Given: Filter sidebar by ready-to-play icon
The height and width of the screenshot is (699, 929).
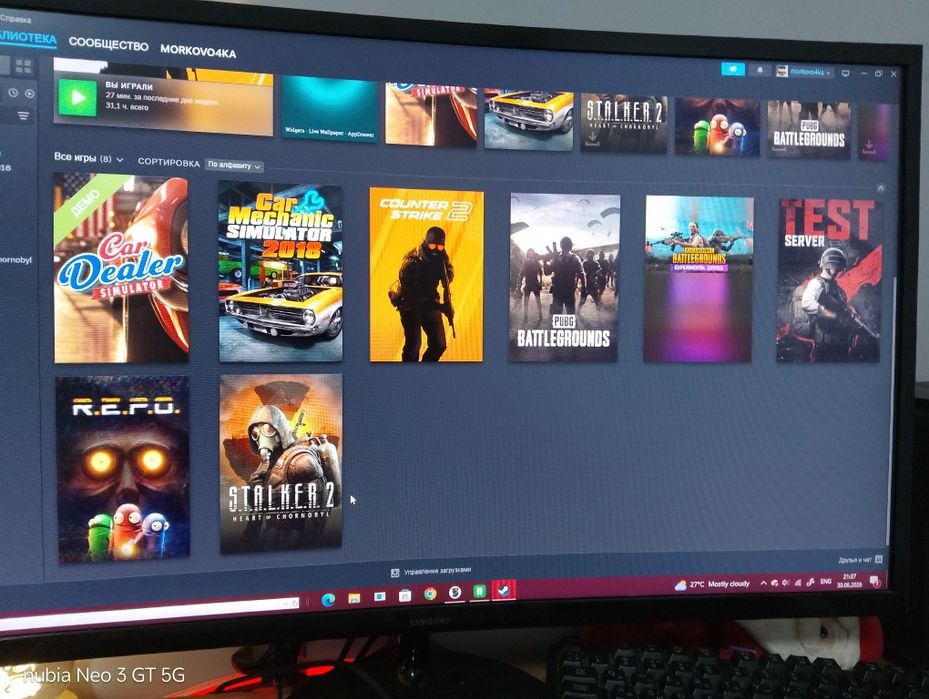Looking at the screenshot, I should click(x=30, y=94).
